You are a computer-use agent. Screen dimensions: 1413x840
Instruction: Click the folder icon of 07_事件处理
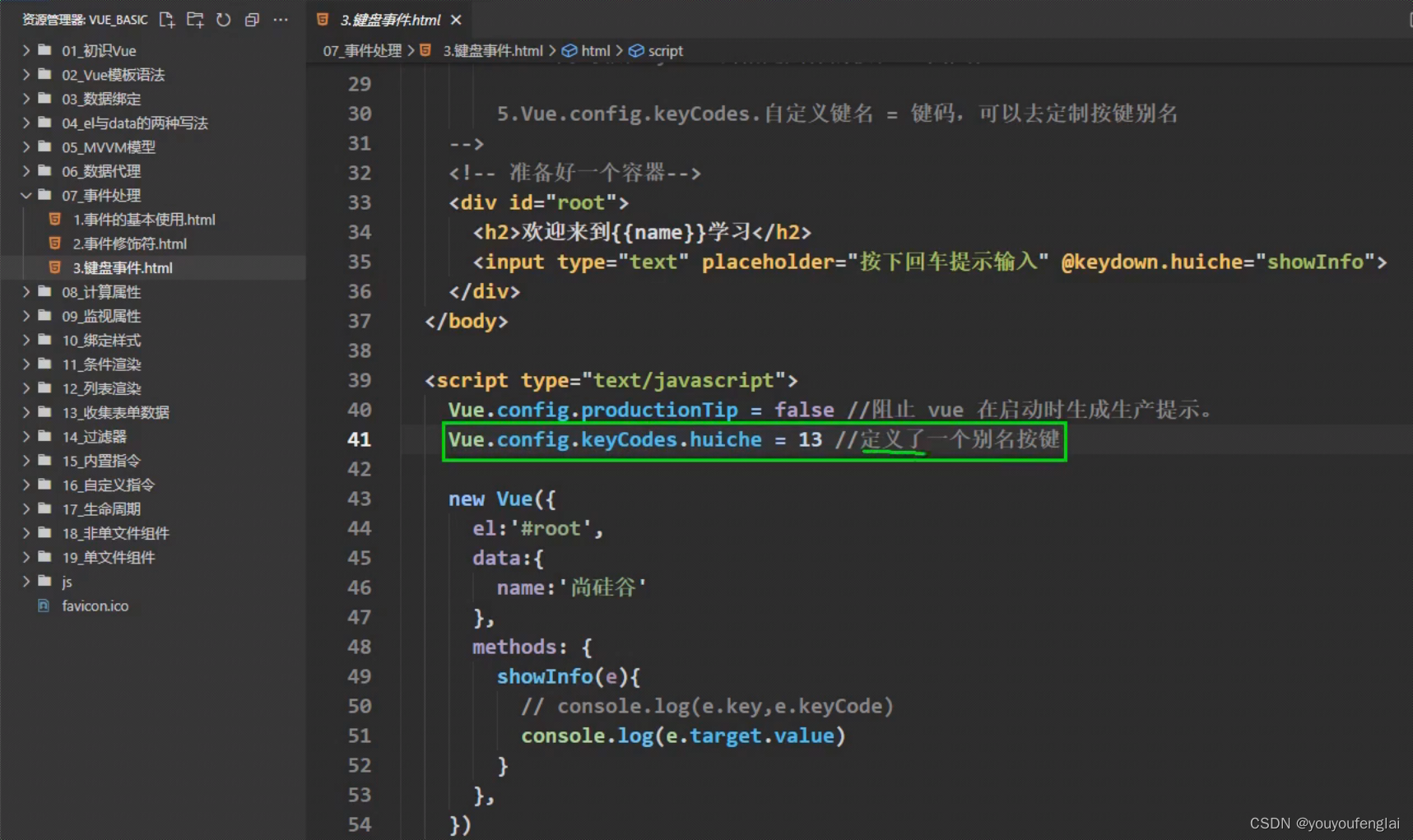click(45, 195)
